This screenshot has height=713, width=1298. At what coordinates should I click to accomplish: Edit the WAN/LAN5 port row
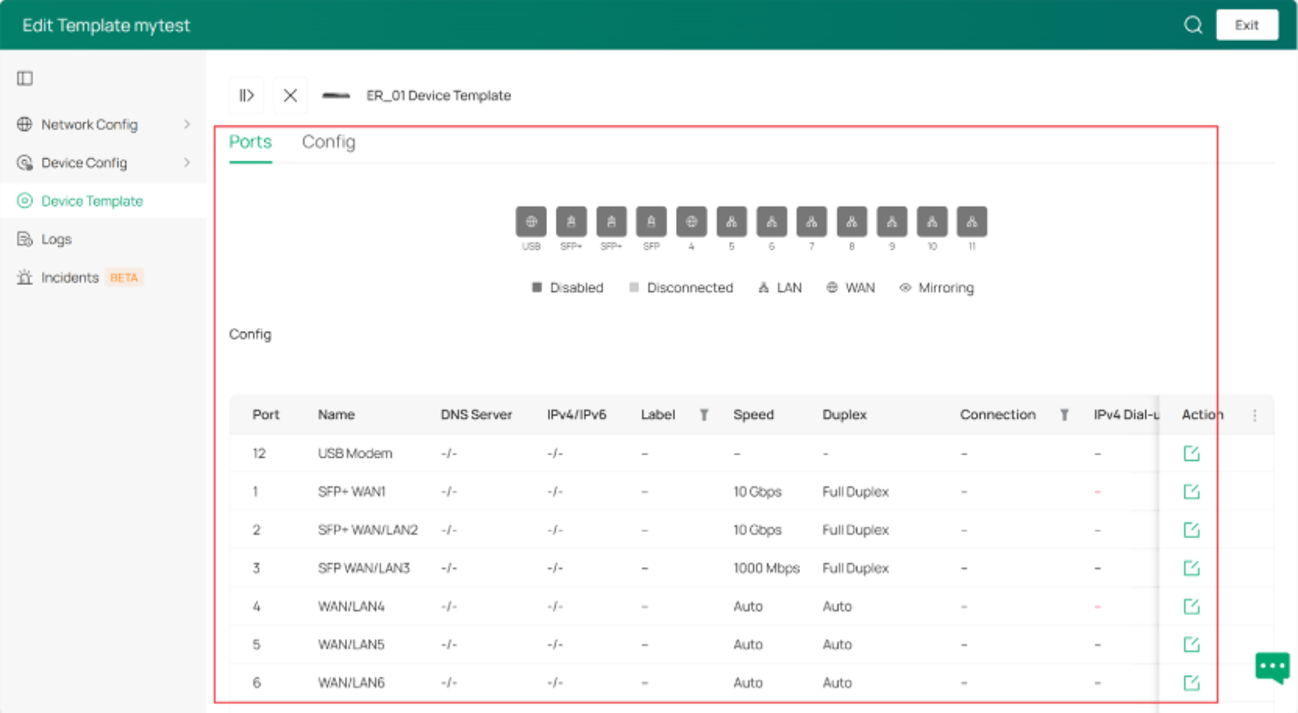tap(1191, 644)
